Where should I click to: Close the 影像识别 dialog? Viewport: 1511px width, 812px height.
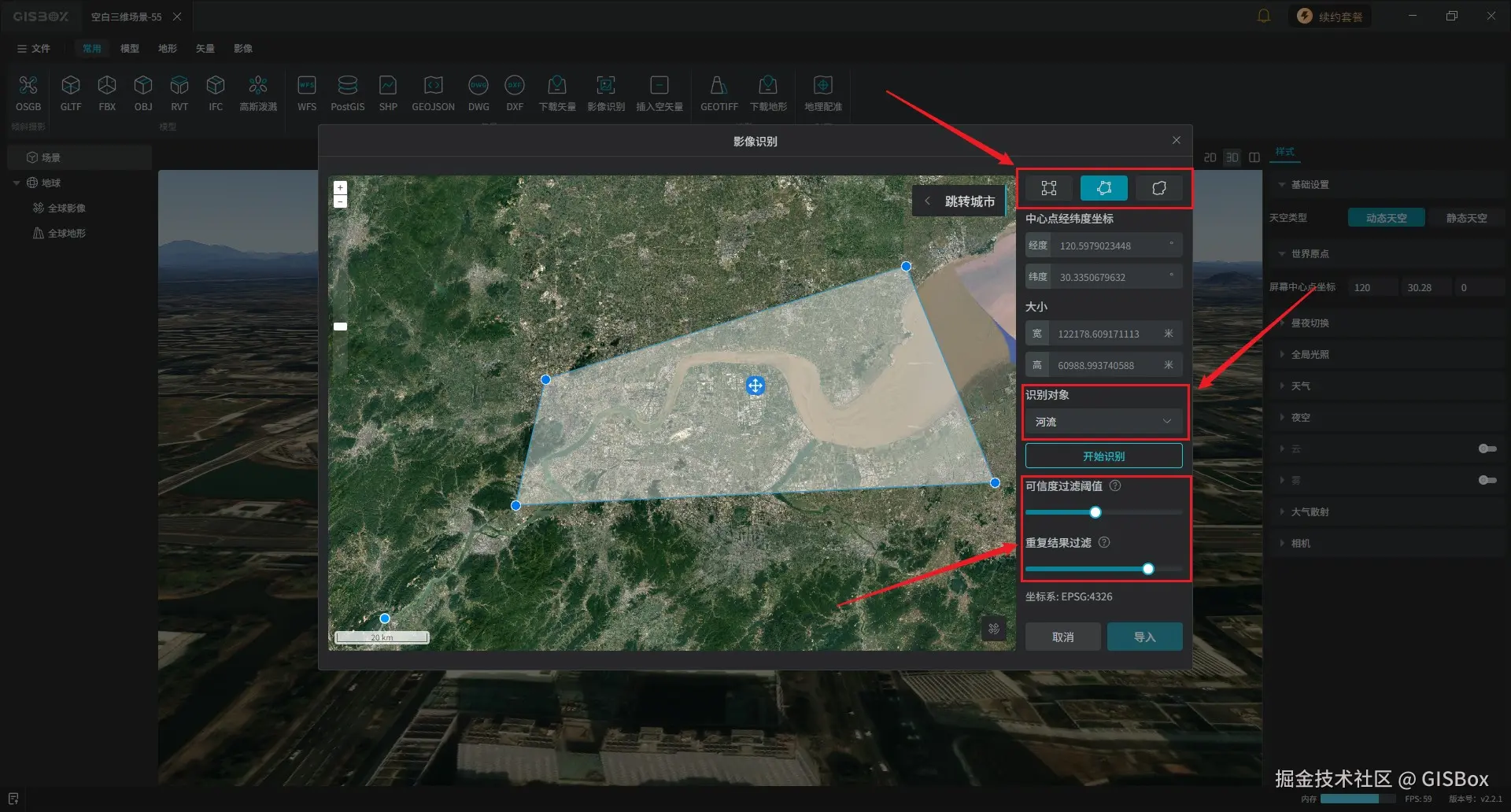[1177, 140]
